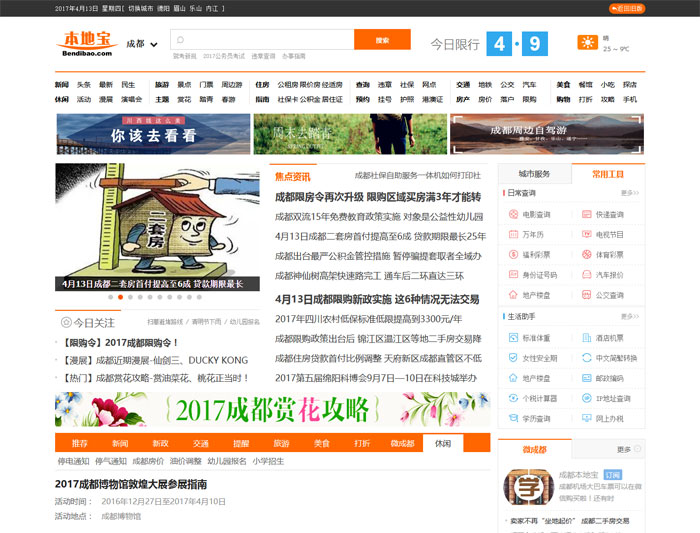Viewport: 700px width, 533px height.
Task: Click the 电影查询 movie lookup icon
Action: (x=512, y=214)
